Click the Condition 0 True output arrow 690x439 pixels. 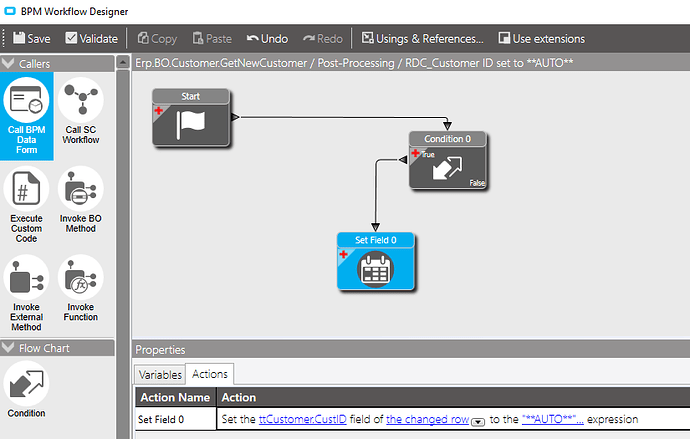click(x=403, y=160)
